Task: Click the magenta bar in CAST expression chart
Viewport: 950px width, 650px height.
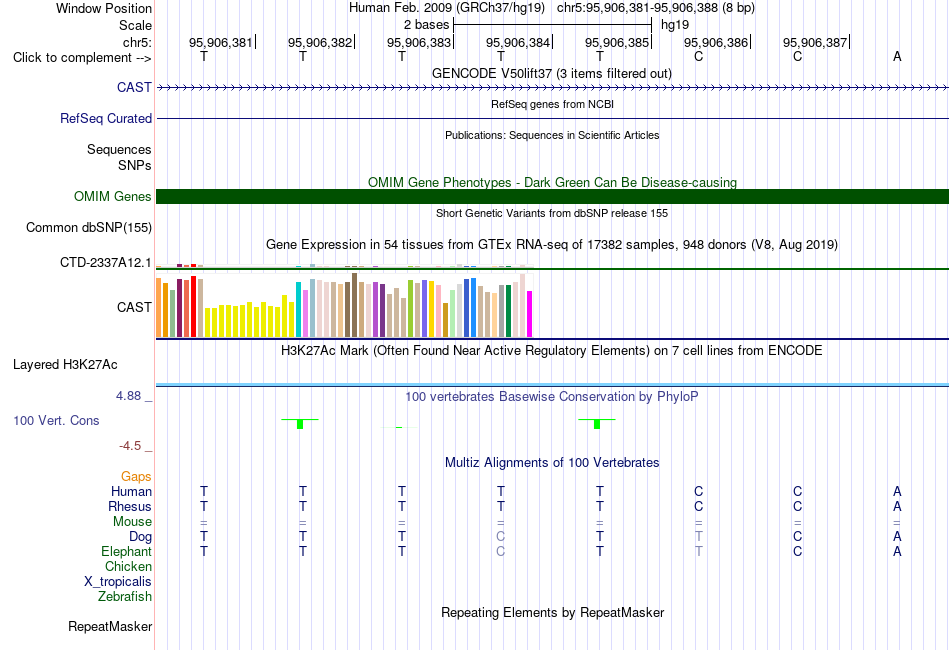Action: point(530,314)
